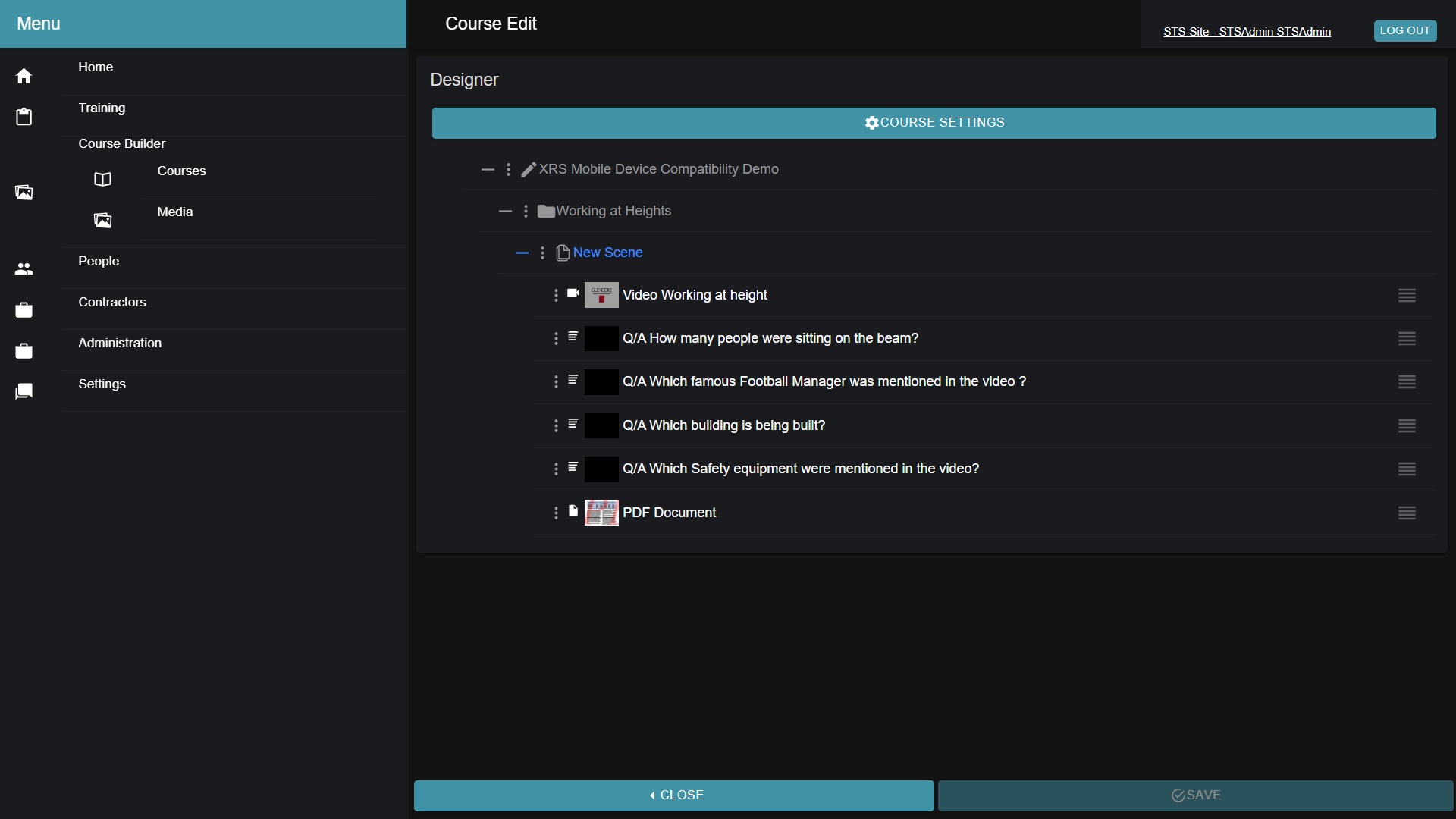The width and height of the screenshot is (1456, 819).
Task: Collapse the Working at Heights folder
Action: click(x=505, y=212)
